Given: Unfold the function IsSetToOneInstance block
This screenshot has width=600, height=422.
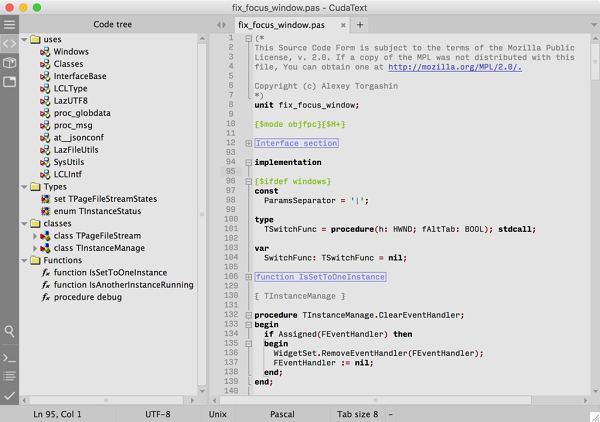Looking at the screenshot, I should coord(249,277).
